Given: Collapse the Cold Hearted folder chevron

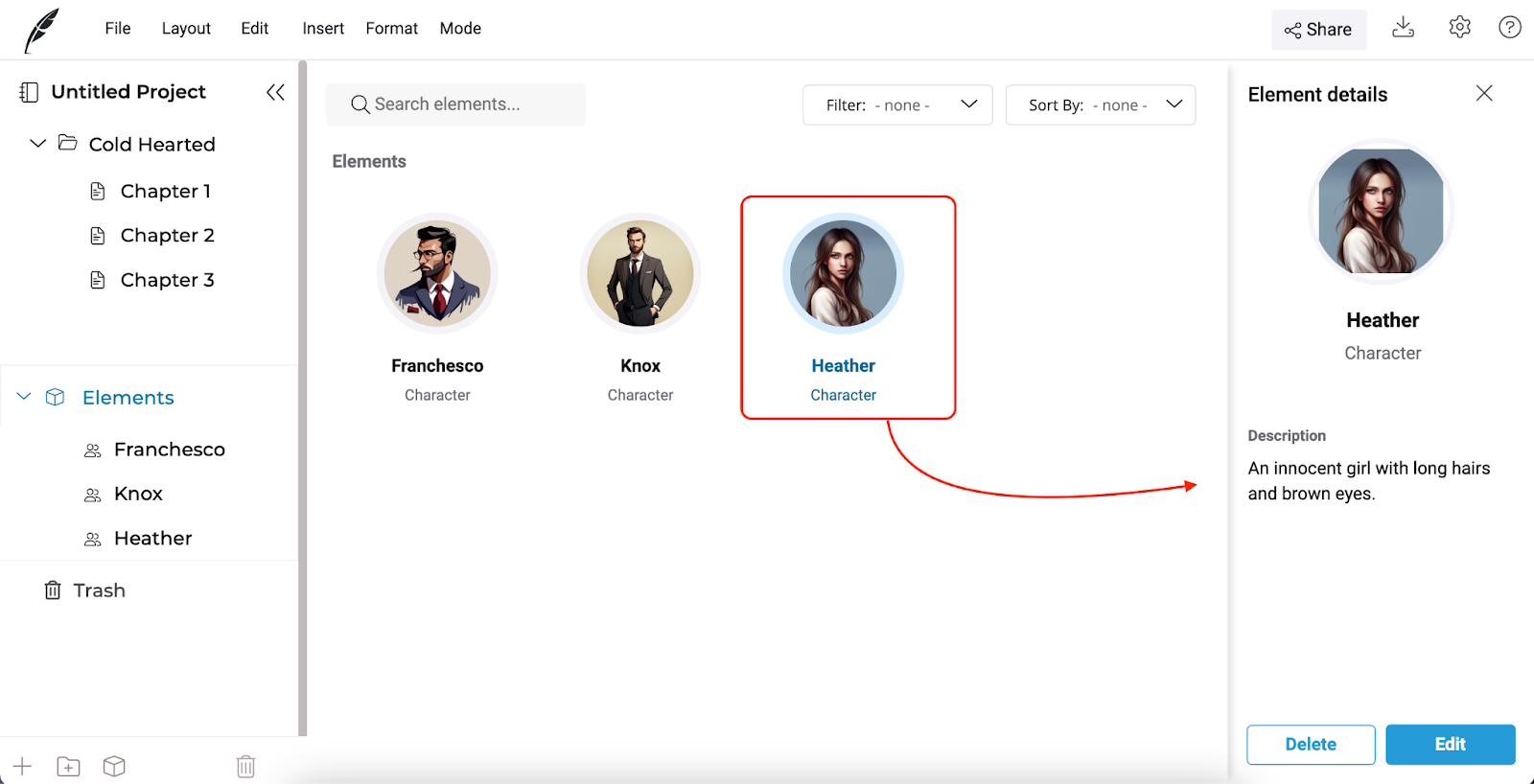Looking at the screenshot, I should click(x=37, y=144).
